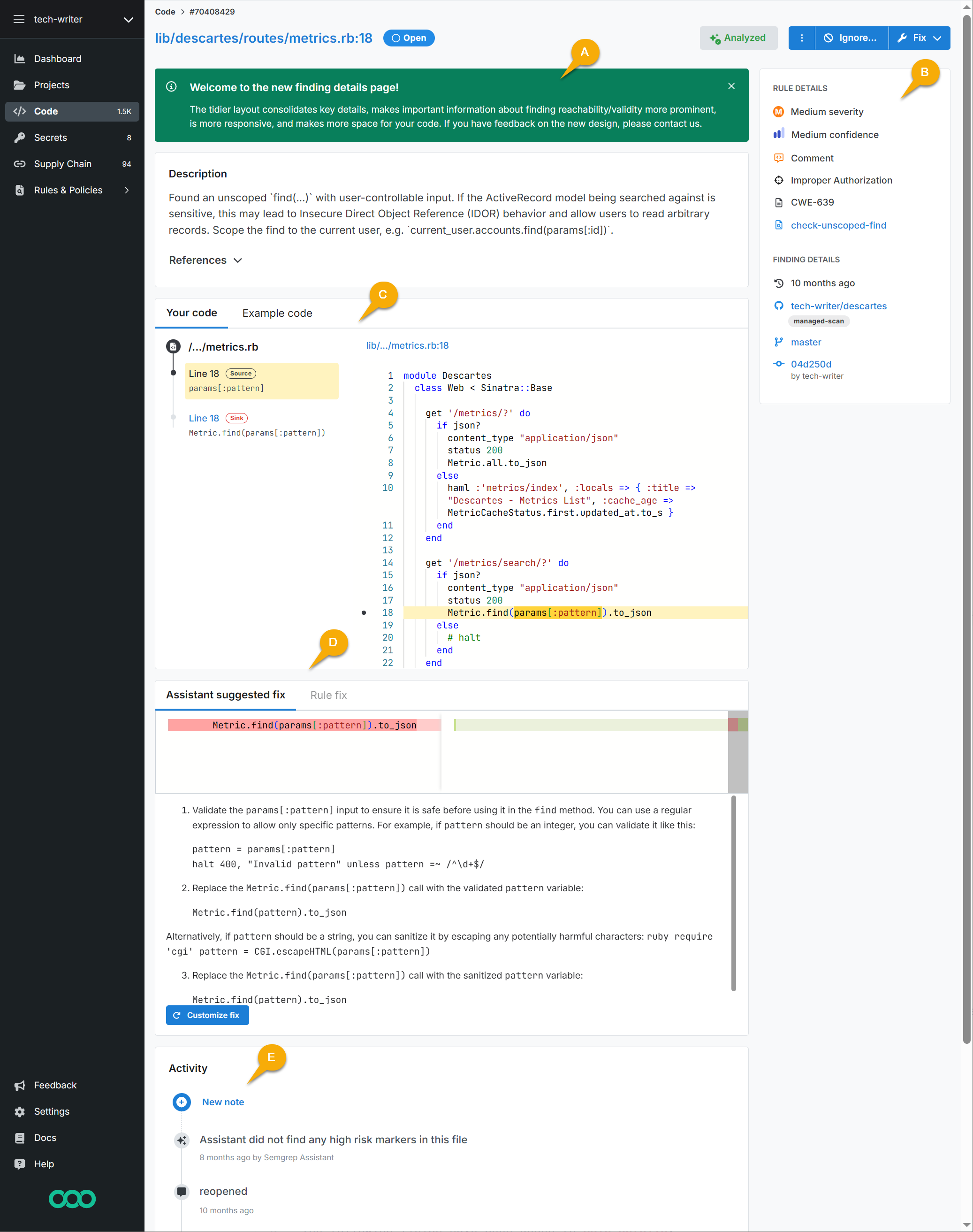The height and width of the screenshot is (1232, 973).
Task: Open the check-unscoped-find rule link
Action: tap(838, 225)
